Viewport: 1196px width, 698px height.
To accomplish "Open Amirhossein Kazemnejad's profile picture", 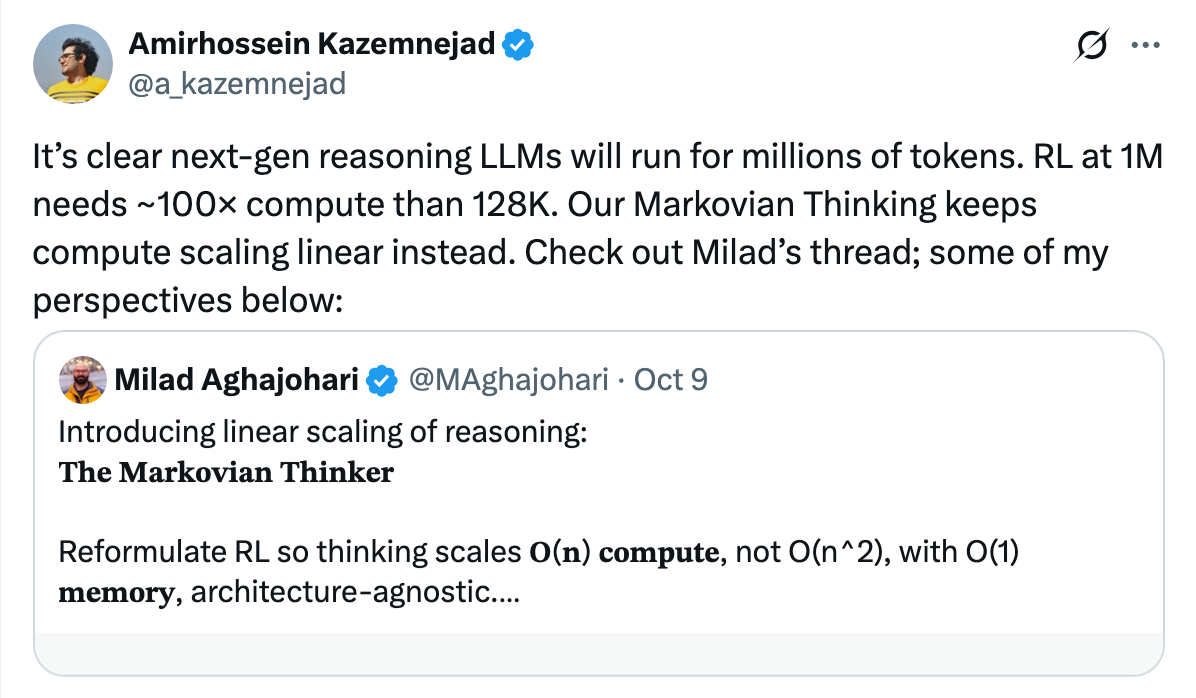I will (x=72, y=64).
